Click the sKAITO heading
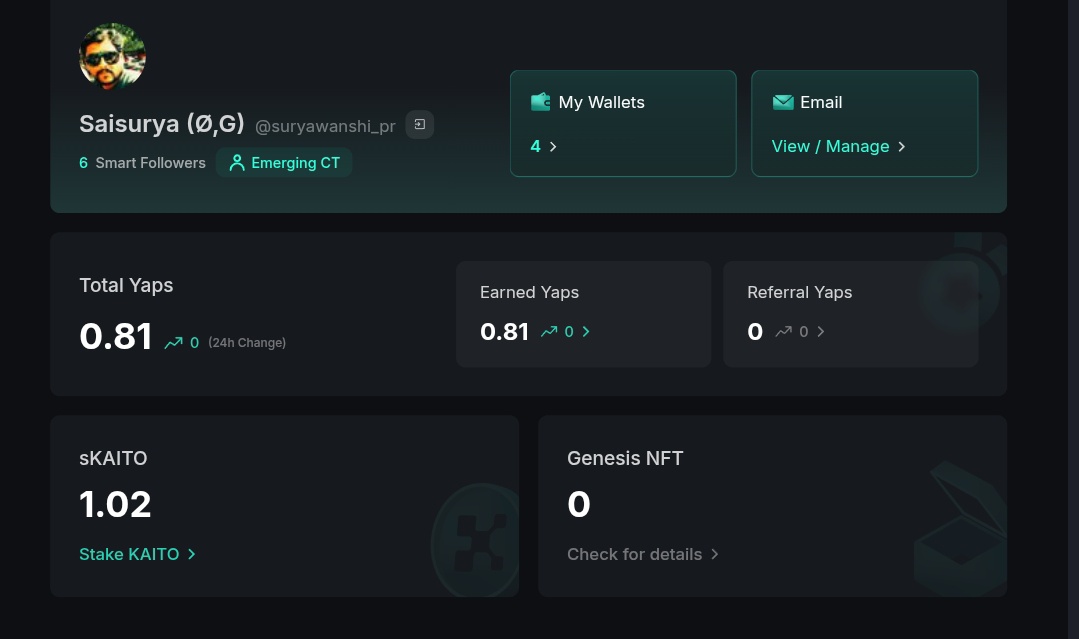1079x639 pixels. [x=113, y=458]
